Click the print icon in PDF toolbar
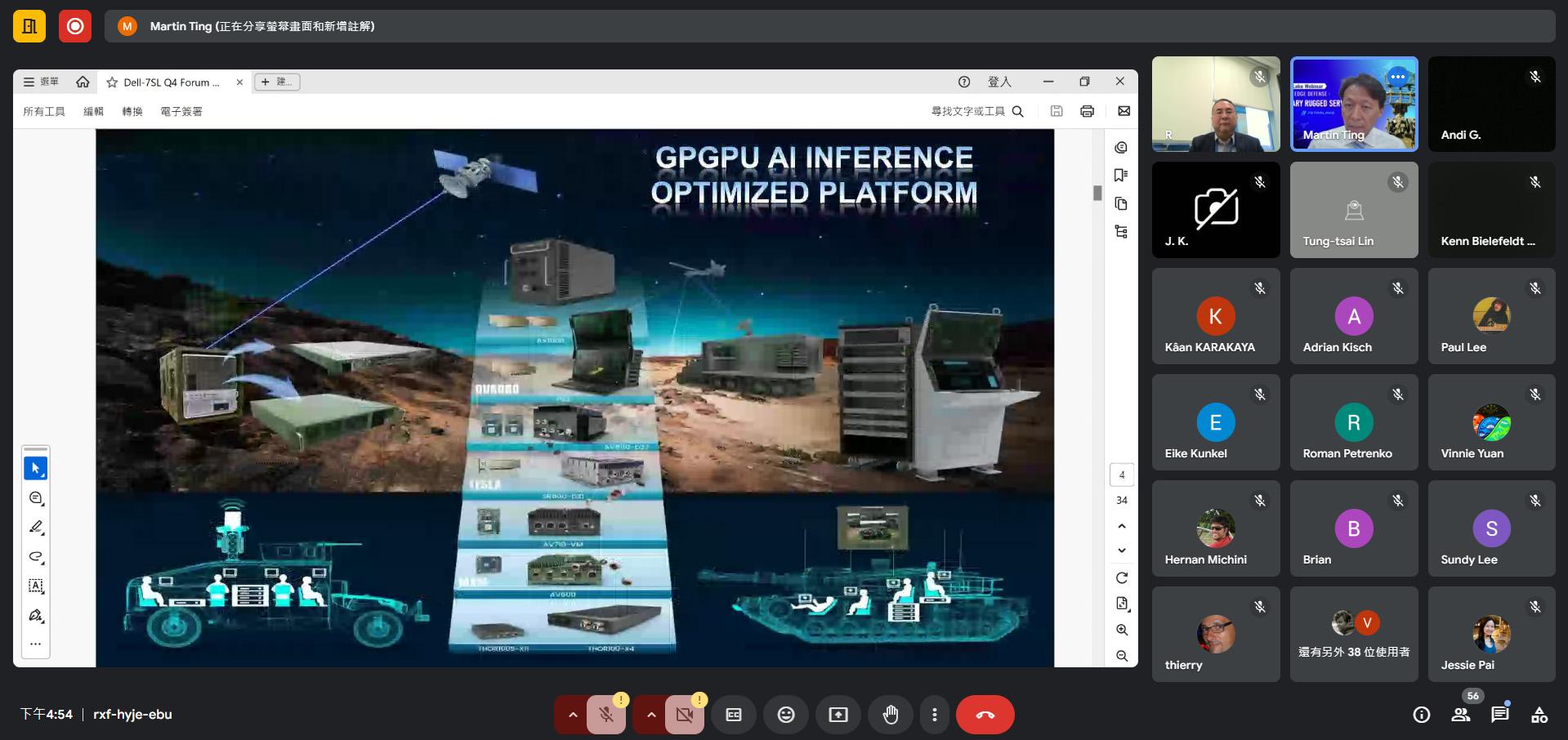1568x740 pixels. coord(1087,111)
